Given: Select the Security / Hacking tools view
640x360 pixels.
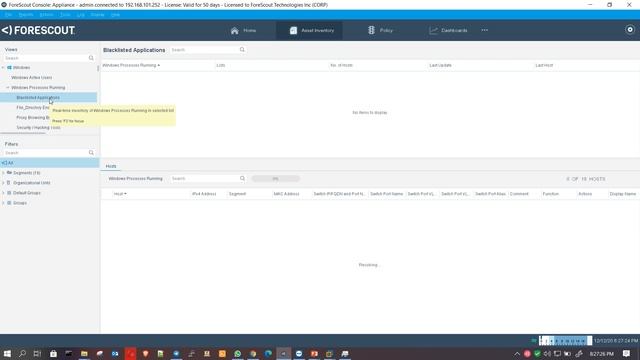Looking at the screenshot, I should tap(38, 128).
